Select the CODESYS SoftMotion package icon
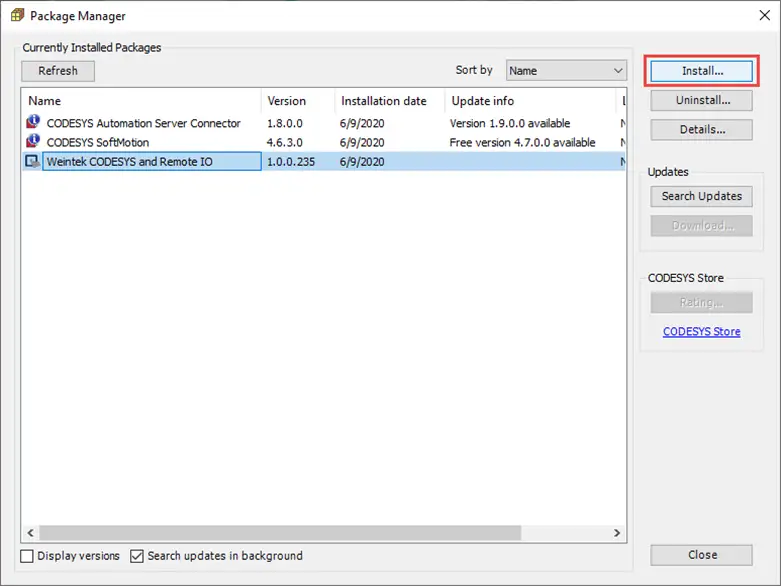The image size is (781, 586). point(33,141)
